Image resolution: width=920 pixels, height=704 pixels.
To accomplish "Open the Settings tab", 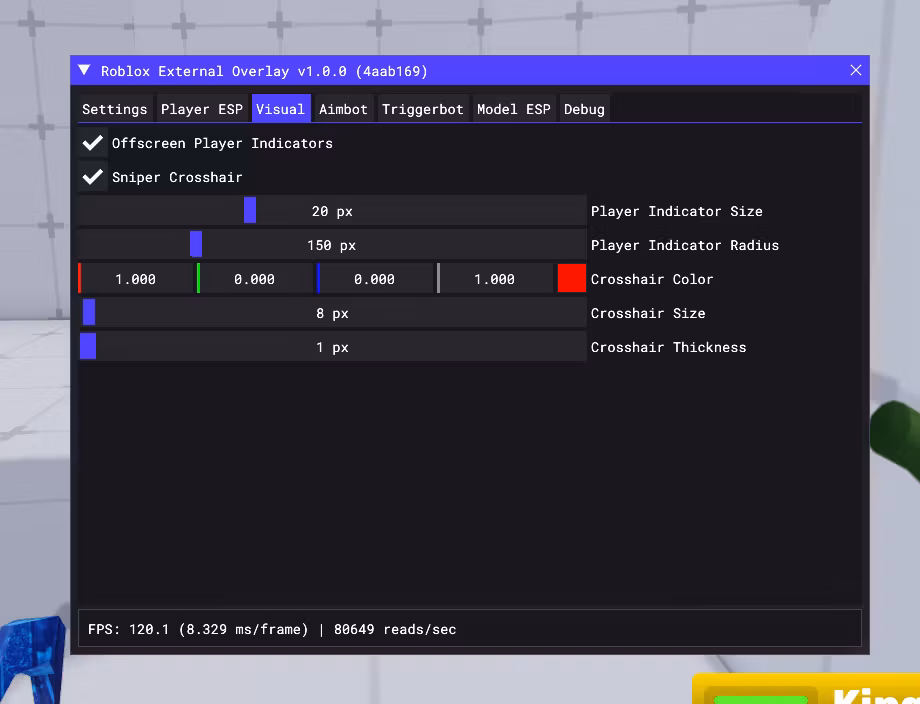I will click(x=115, y=109).
